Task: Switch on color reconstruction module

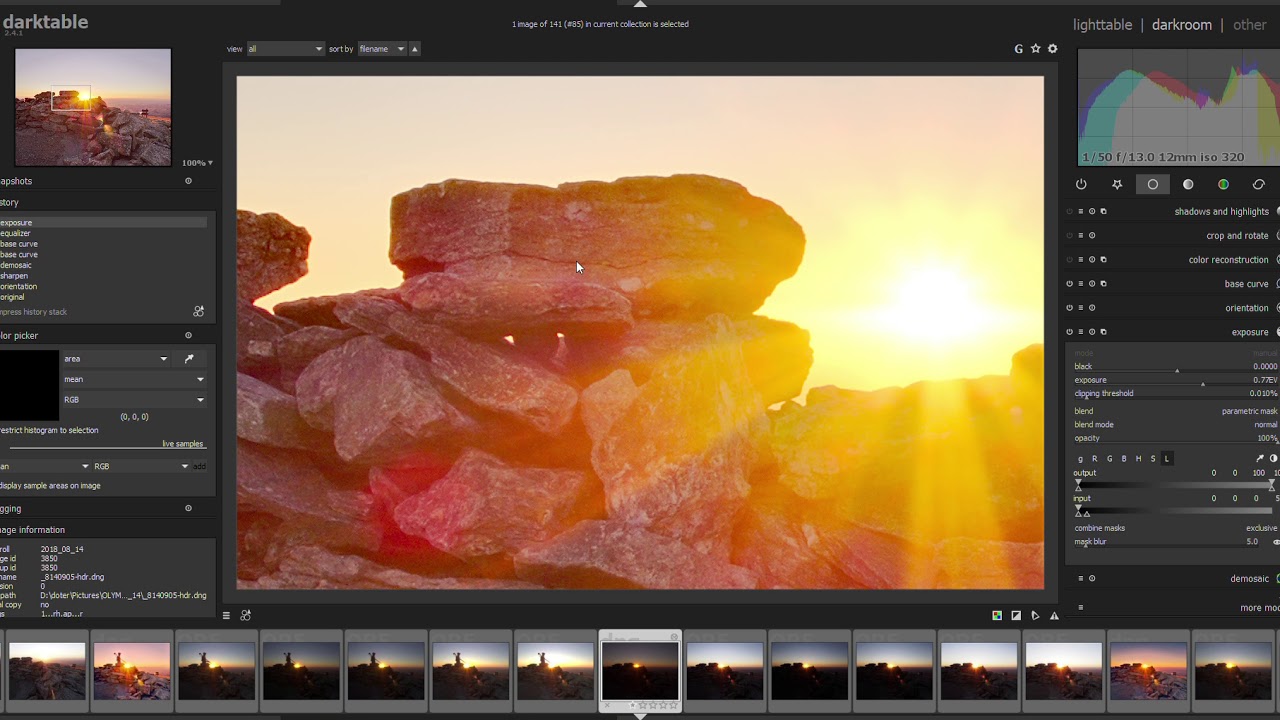Action: [x=1069, y=260]
